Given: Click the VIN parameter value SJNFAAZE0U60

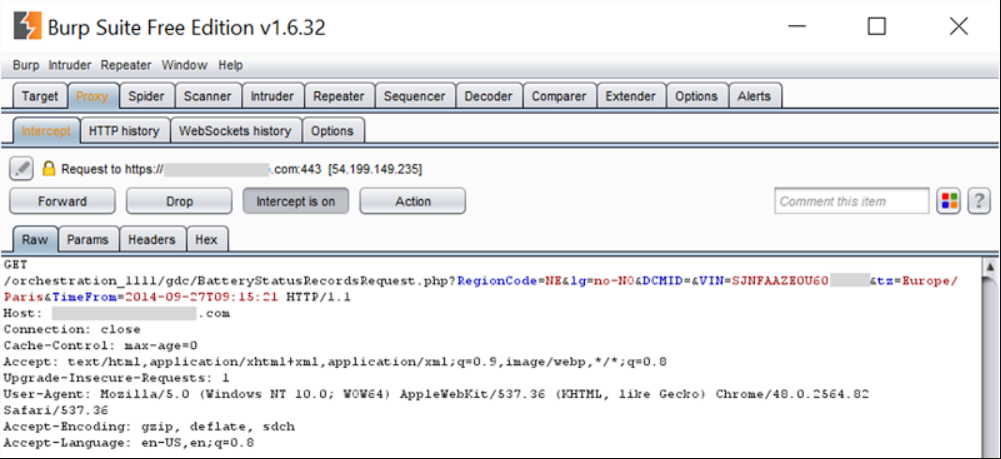Looking at the screenshot, I should point(781,281).
